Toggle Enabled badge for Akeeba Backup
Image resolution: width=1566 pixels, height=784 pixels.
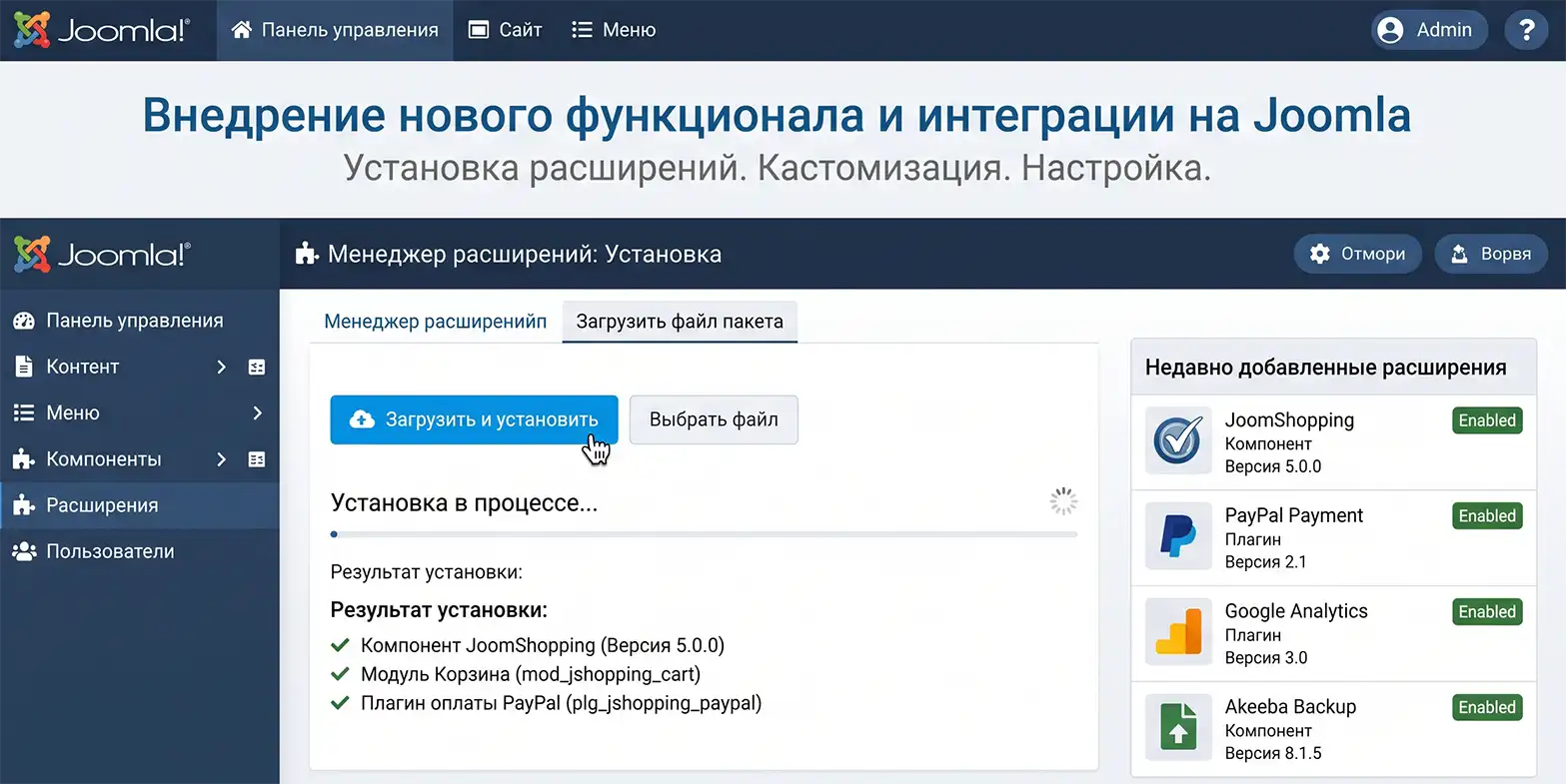click(1487, 708)
